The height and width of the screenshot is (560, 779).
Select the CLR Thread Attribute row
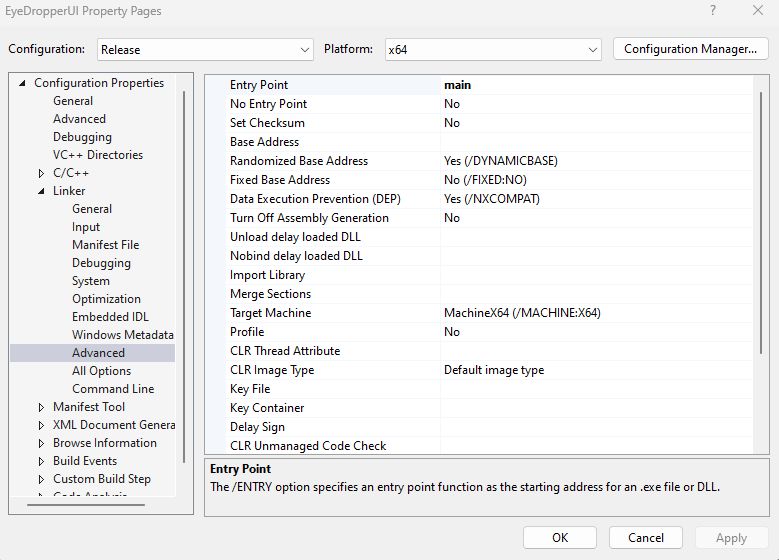[x=488, y=351]
